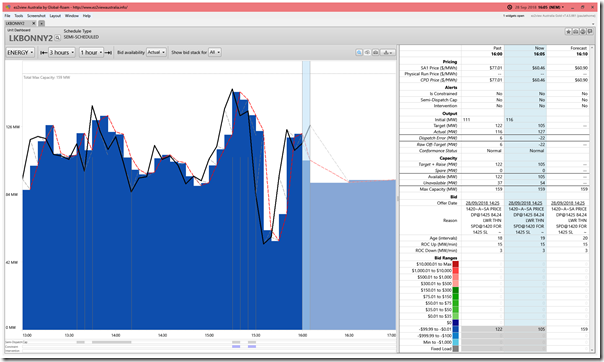Jump to start with left arrow icon
The image size is (604, 362).
pos(44,52)
